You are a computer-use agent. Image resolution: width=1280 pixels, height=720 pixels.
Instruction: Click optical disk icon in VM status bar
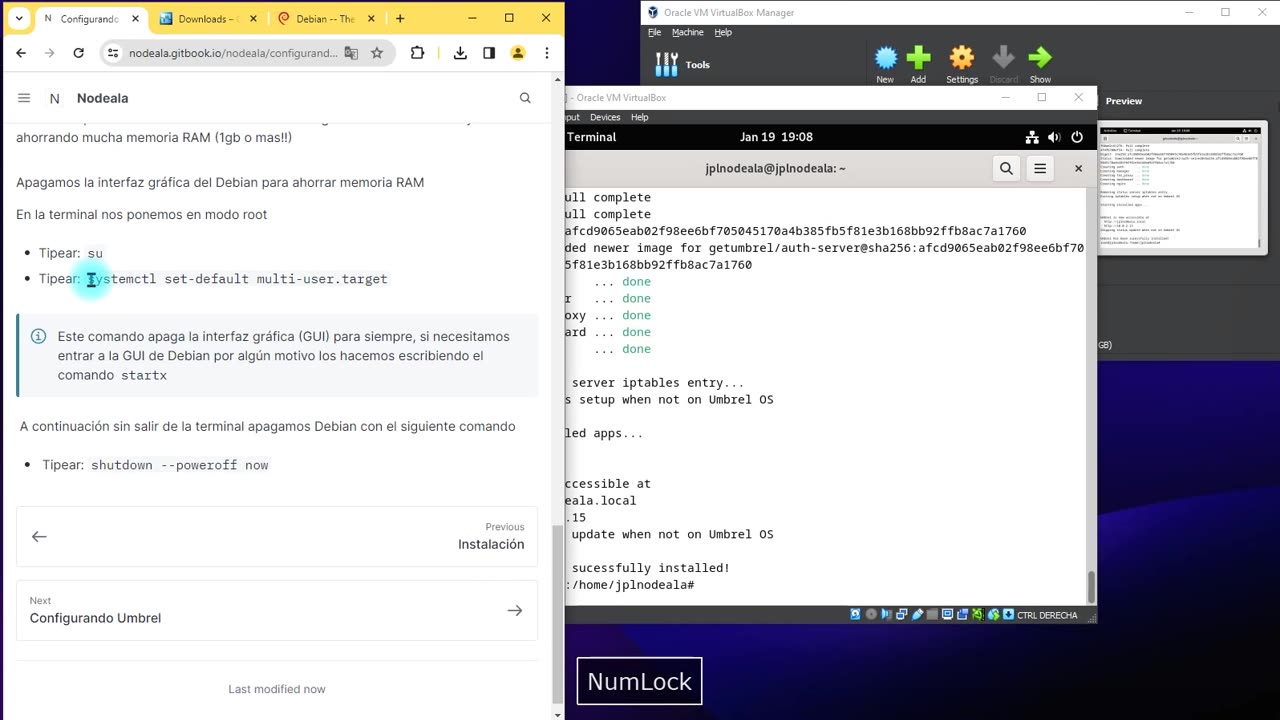[x=871, y=615]
